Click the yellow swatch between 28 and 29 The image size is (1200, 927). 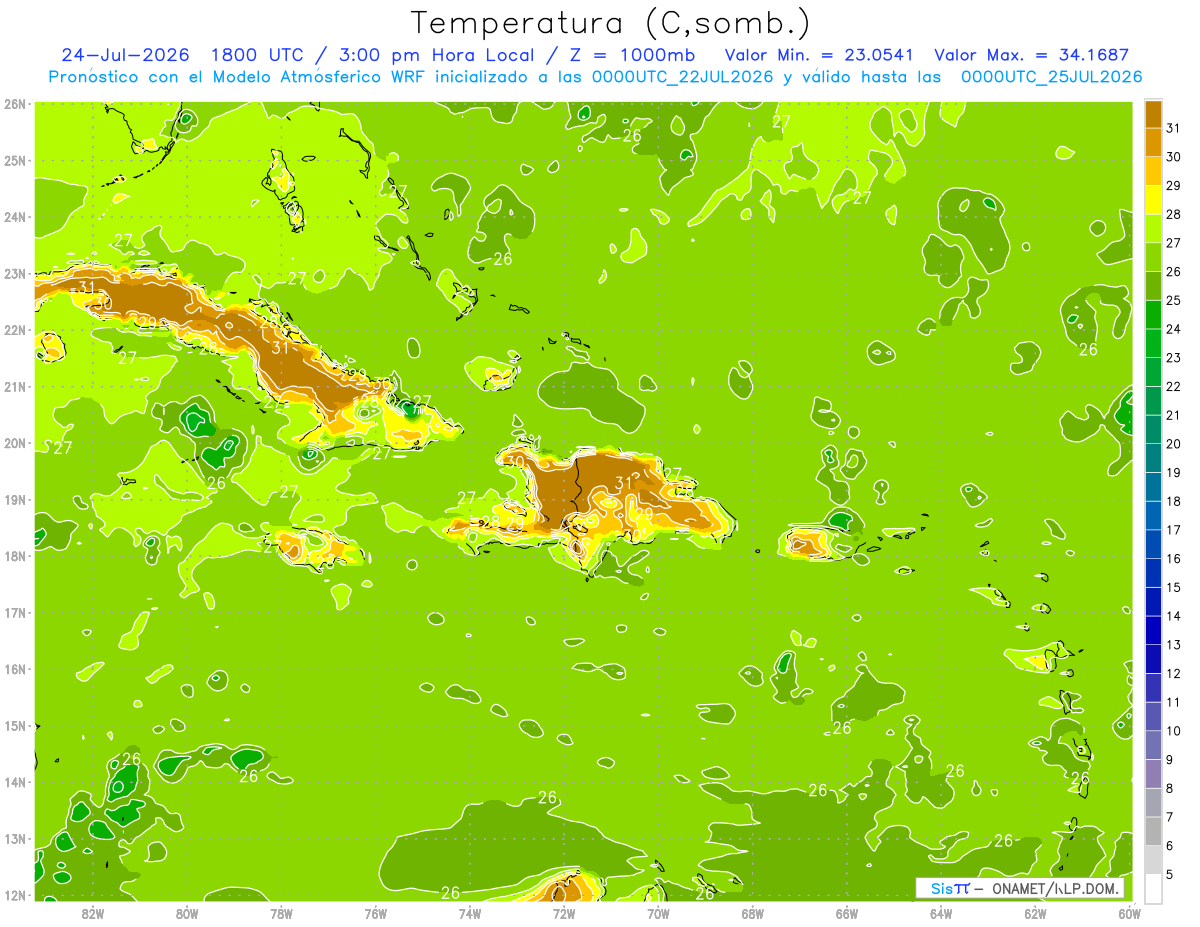[1153, 200]
